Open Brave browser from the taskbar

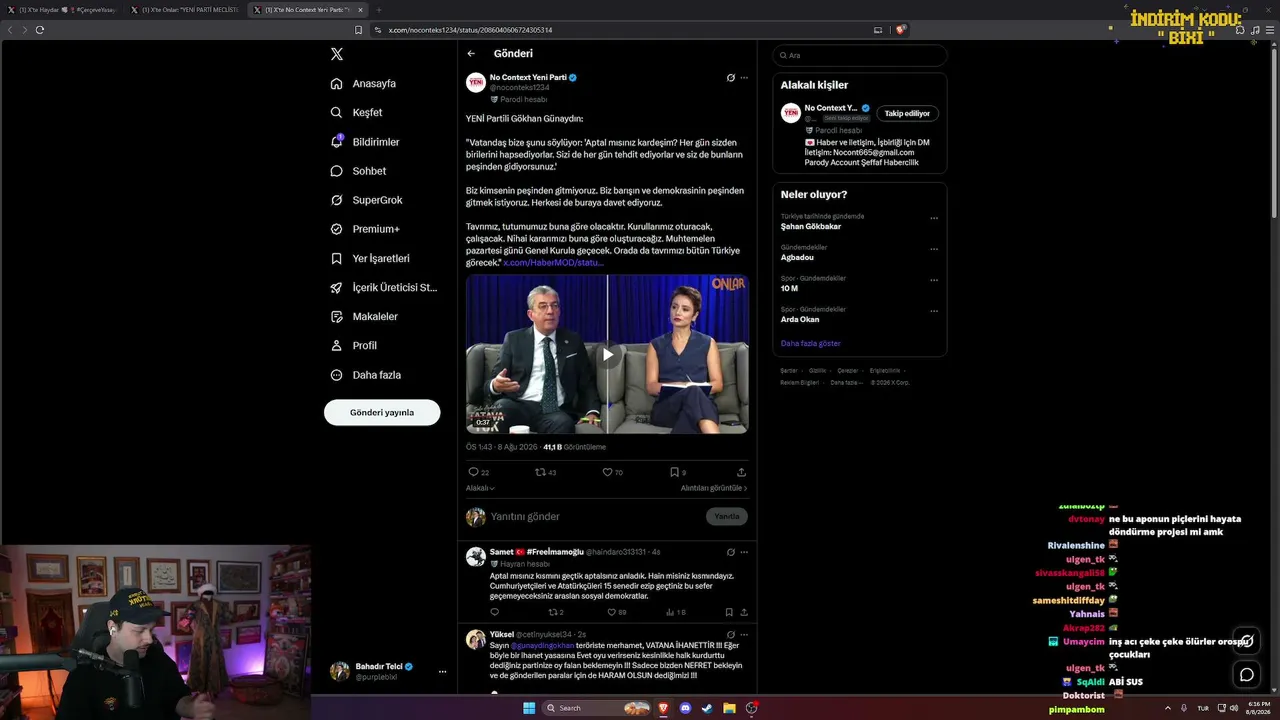(x=662, y=708)
